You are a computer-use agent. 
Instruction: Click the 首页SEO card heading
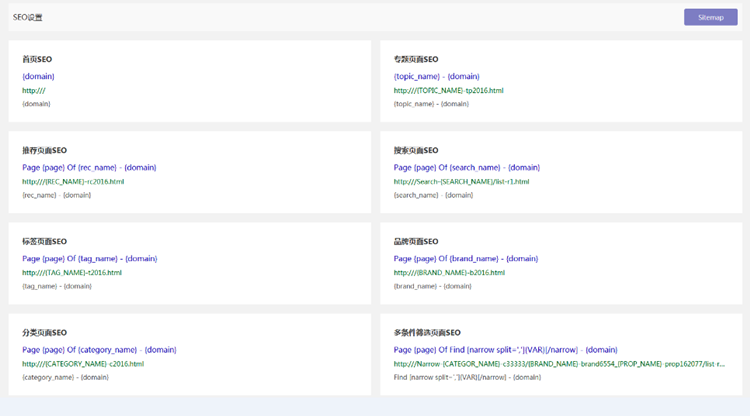click(x=36, y=59)
